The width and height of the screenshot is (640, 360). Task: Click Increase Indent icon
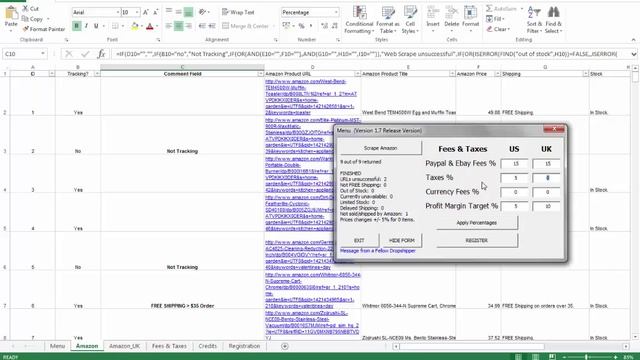pos(212,26)
